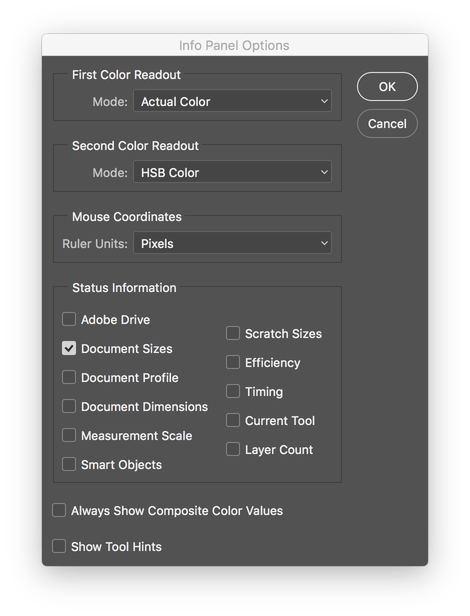The image size is (470, 616).
Task: Enable the Measurement Scale checkbox
Action: click(69, 435)
